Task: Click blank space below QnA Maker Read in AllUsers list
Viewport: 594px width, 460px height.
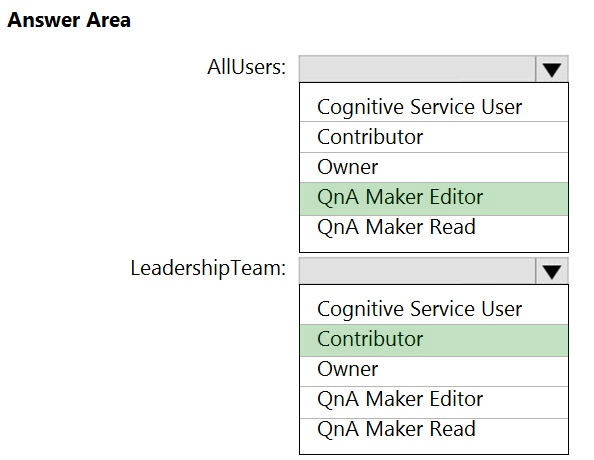Action: tap(434, 246)
